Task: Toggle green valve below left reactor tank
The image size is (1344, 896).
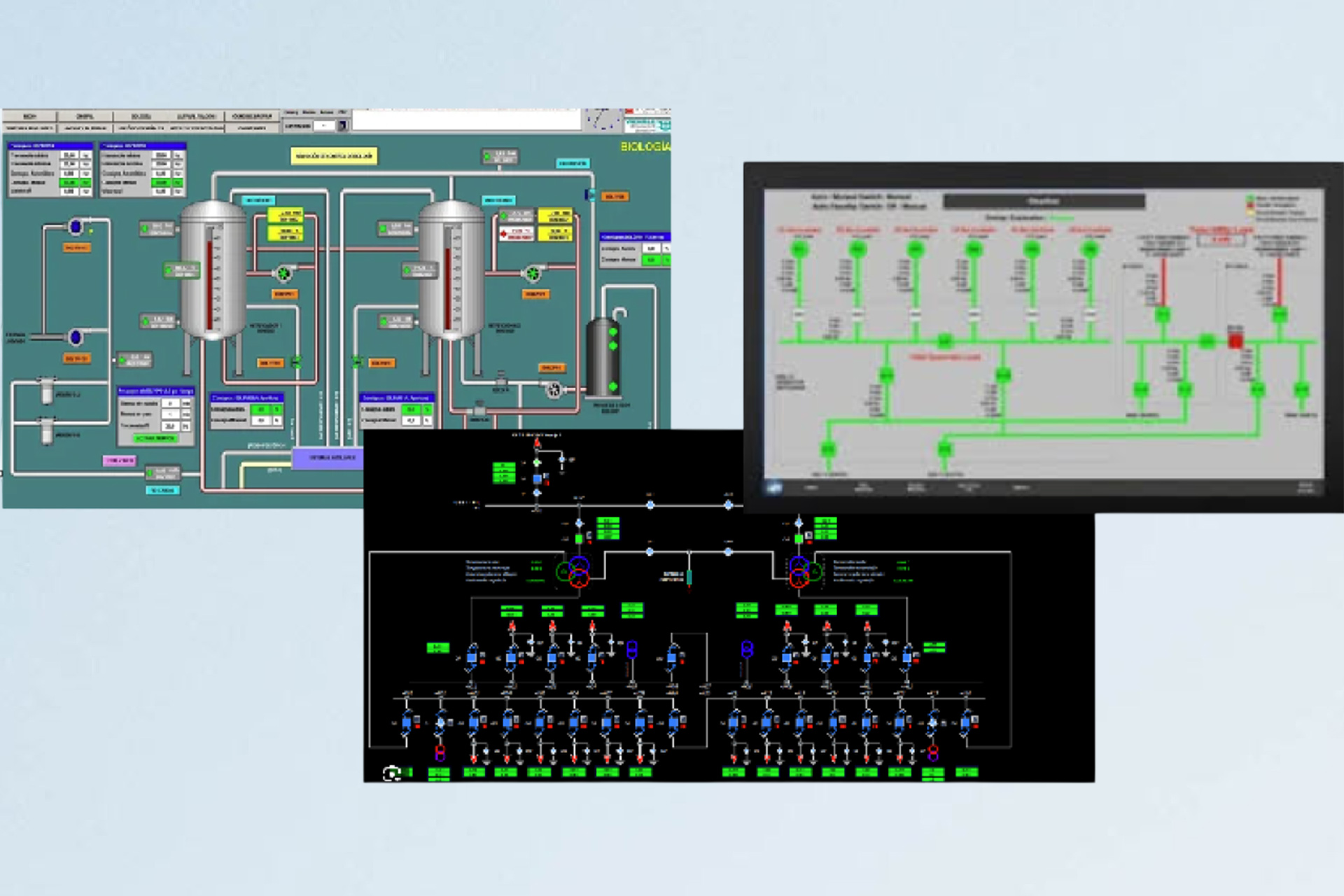Action: pos(296,362)
